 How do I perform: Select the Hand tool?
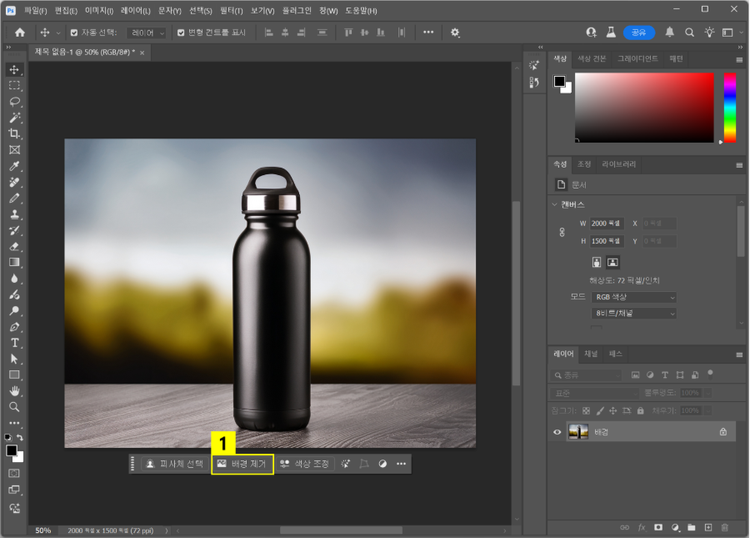(15, 391)
